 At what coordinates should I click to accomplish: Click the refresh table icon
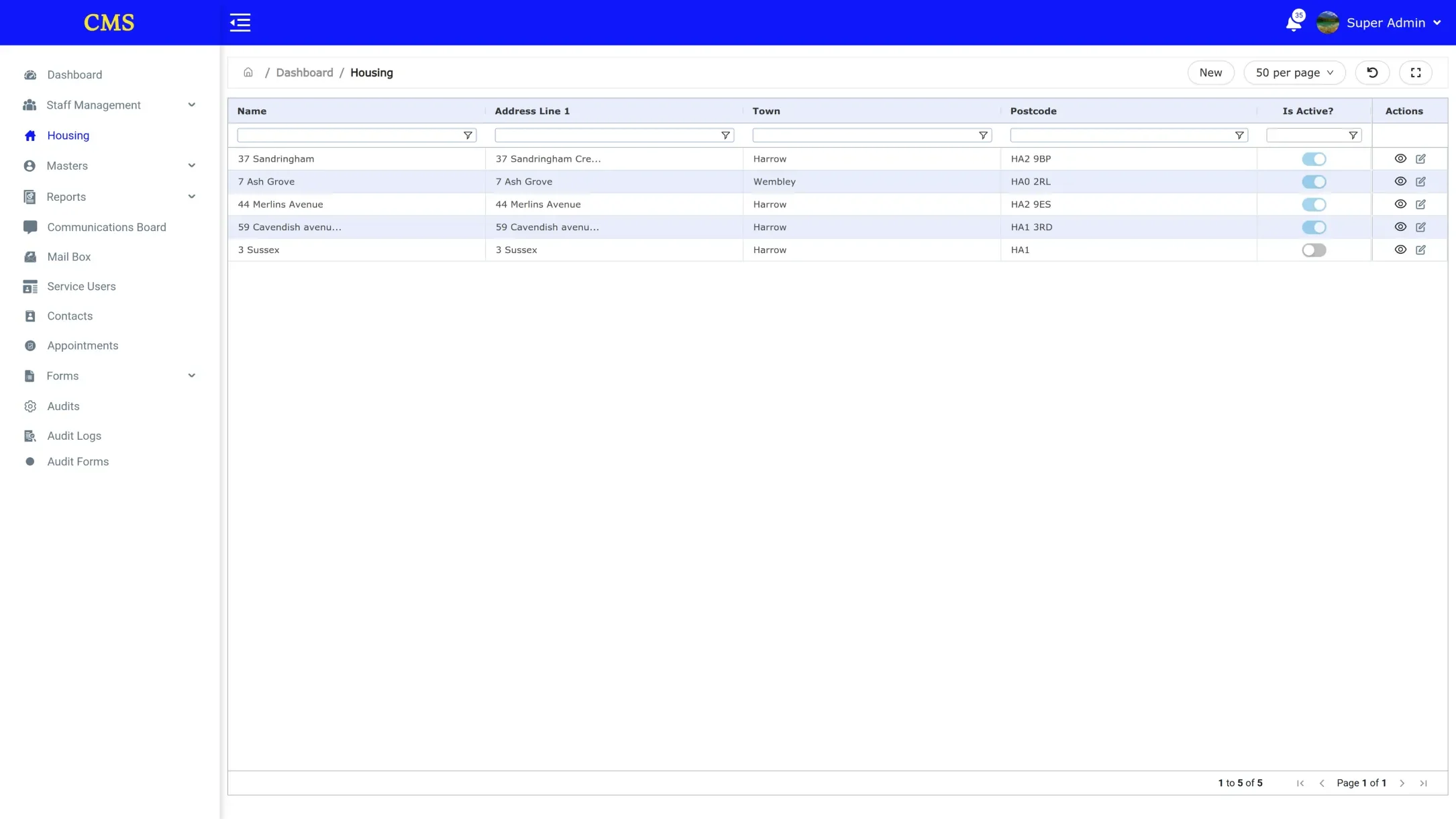pyautogui.click(x=1372, y=73)
